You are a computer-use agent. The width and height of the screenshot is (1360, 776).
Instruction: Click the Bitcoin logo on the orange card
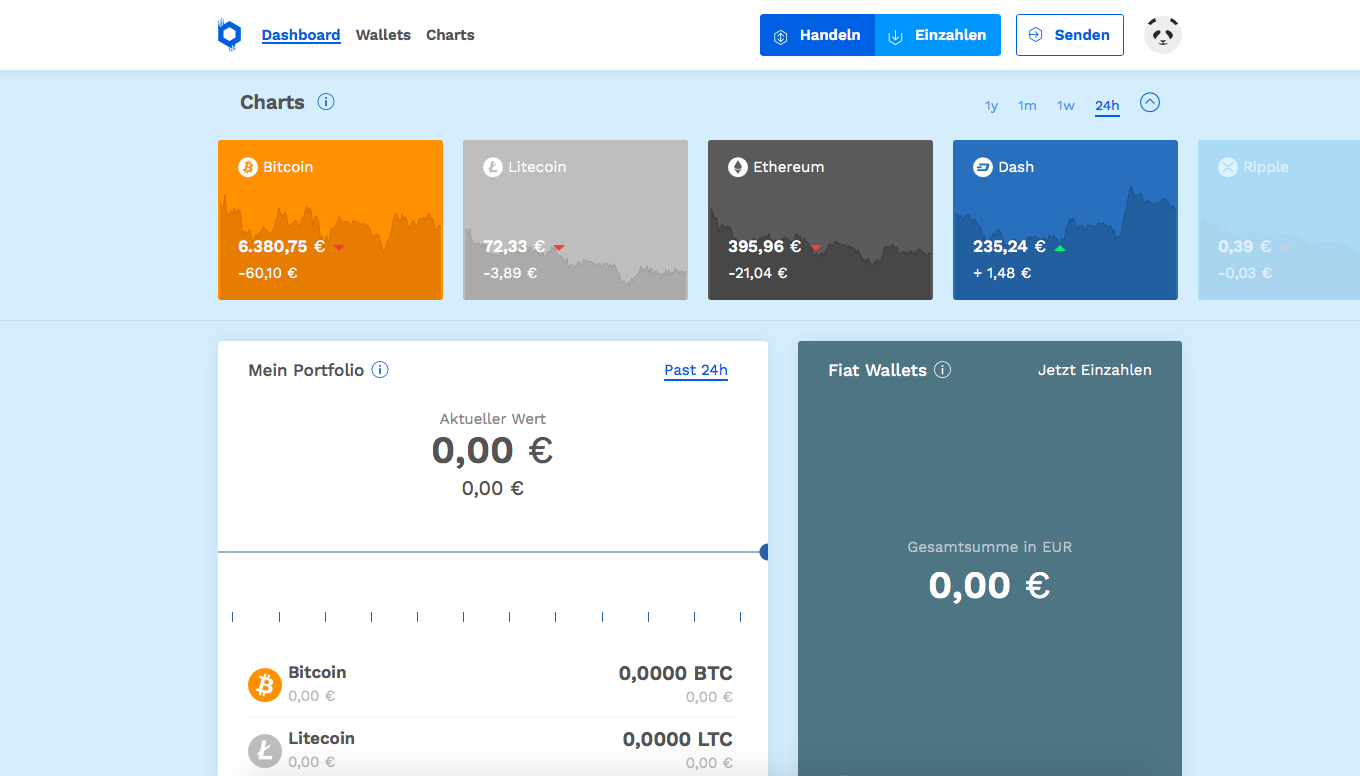[x=248, y=167]
